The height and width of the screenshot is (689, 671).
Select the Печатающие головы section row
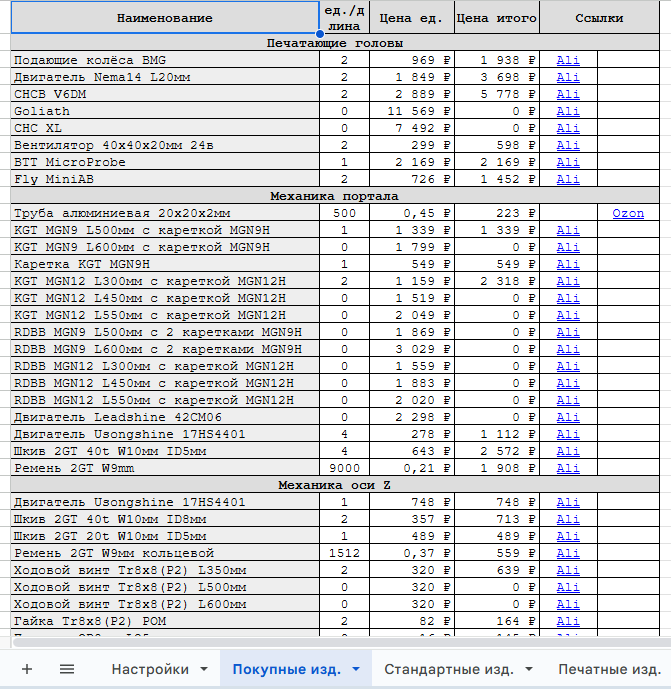335,43
